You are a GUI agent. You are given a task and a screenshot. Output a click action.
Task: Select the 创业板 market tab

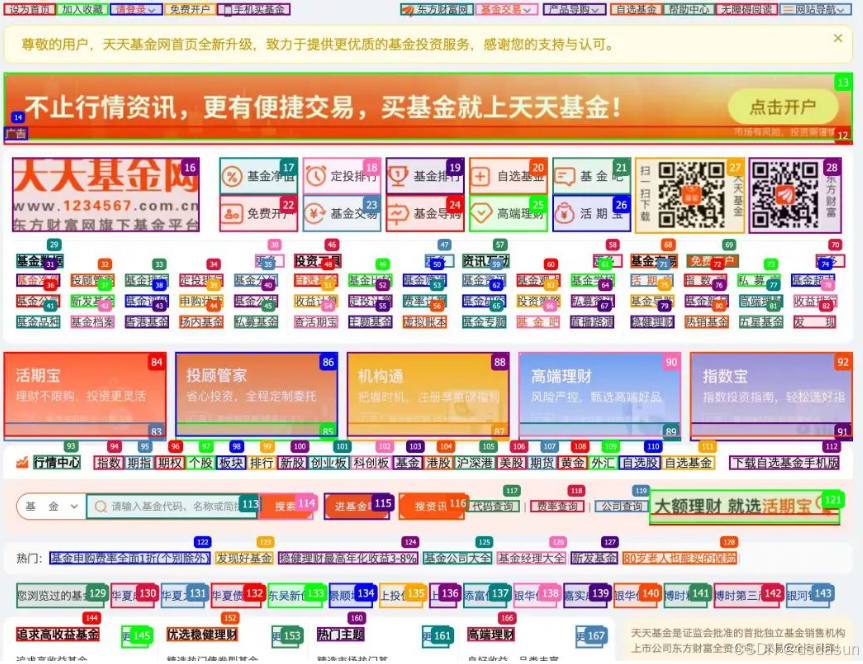pos(329,463)
